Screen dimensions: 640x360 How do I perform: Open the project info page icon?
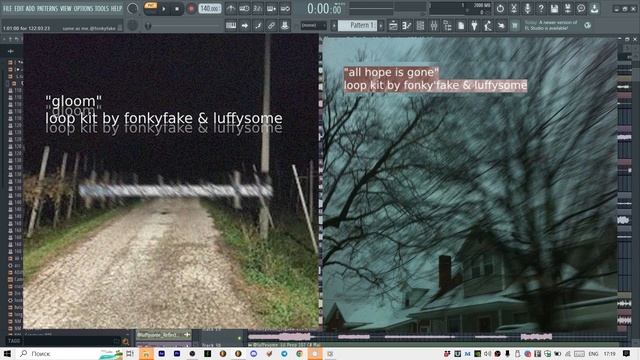tap(461, 26)
